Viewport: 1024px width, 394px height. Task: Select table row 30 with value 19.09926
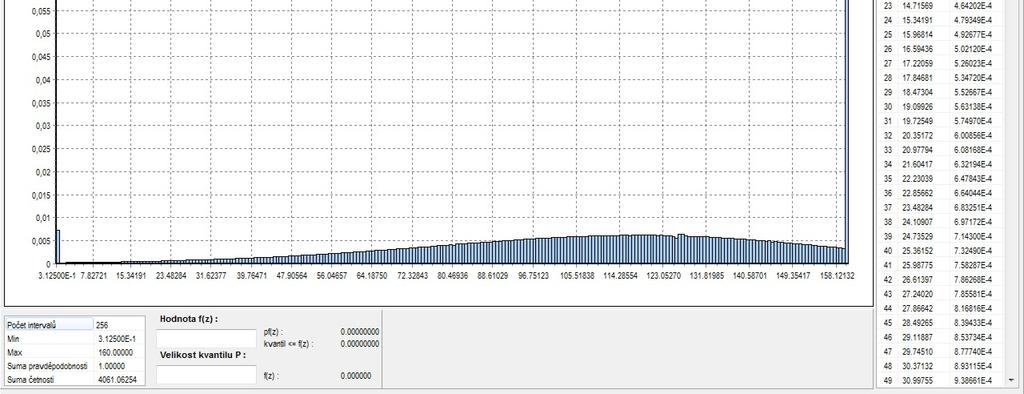pos(940,107)
